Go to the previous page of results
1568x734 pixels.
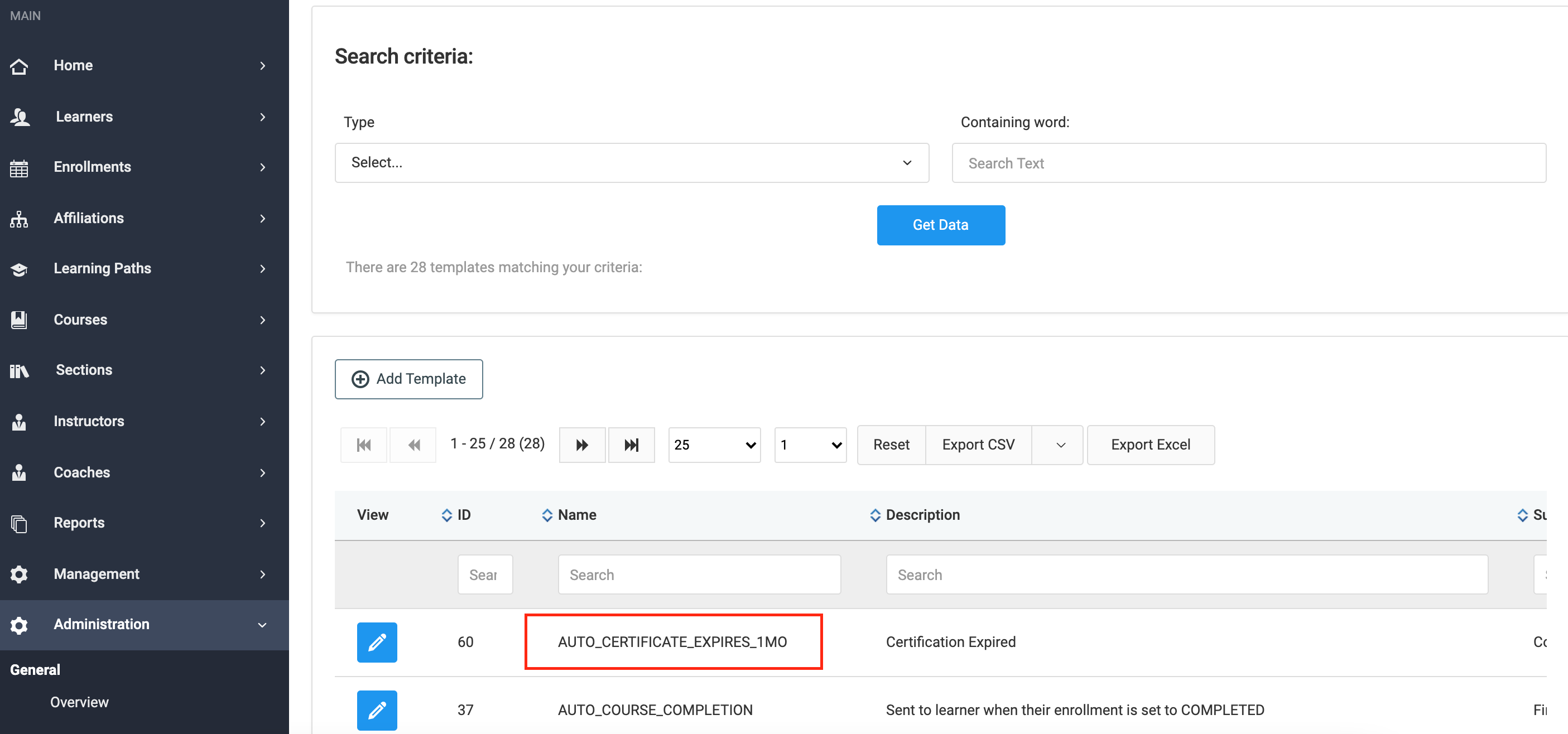413,445
